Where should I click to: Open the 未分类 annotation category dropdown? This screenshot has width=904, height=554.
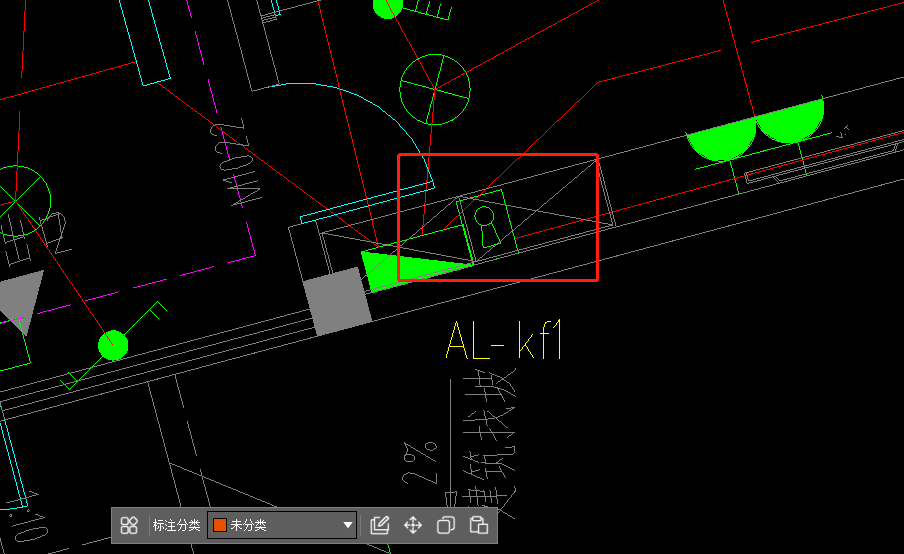[282, 525]
